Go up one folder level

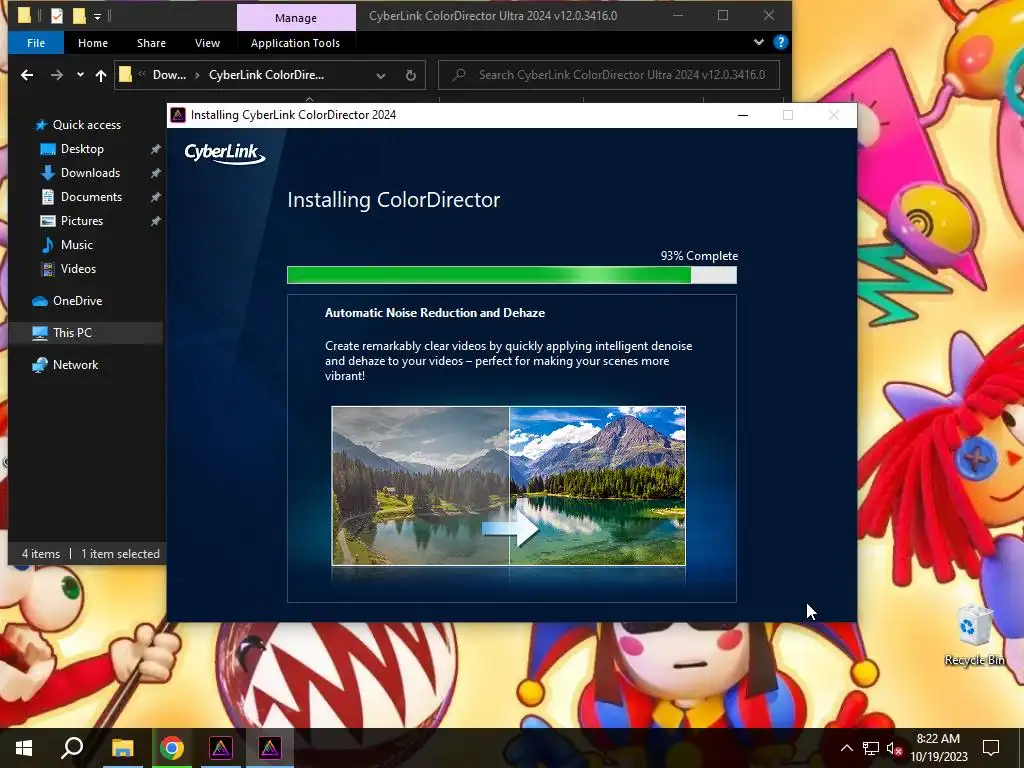click(x=101, y=75)
